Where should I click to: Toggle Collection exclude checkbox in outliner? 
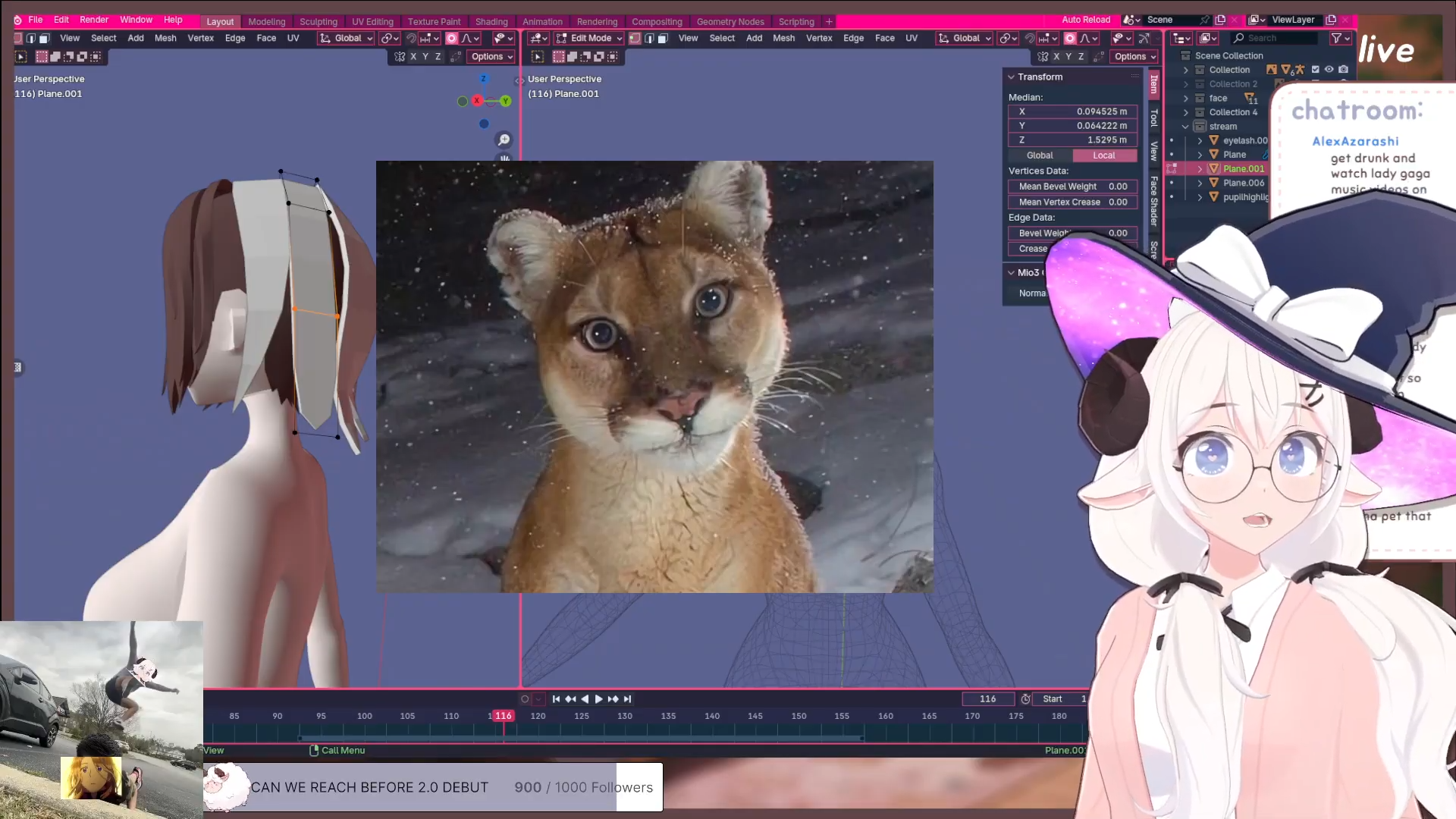(x=1316, y=69)
